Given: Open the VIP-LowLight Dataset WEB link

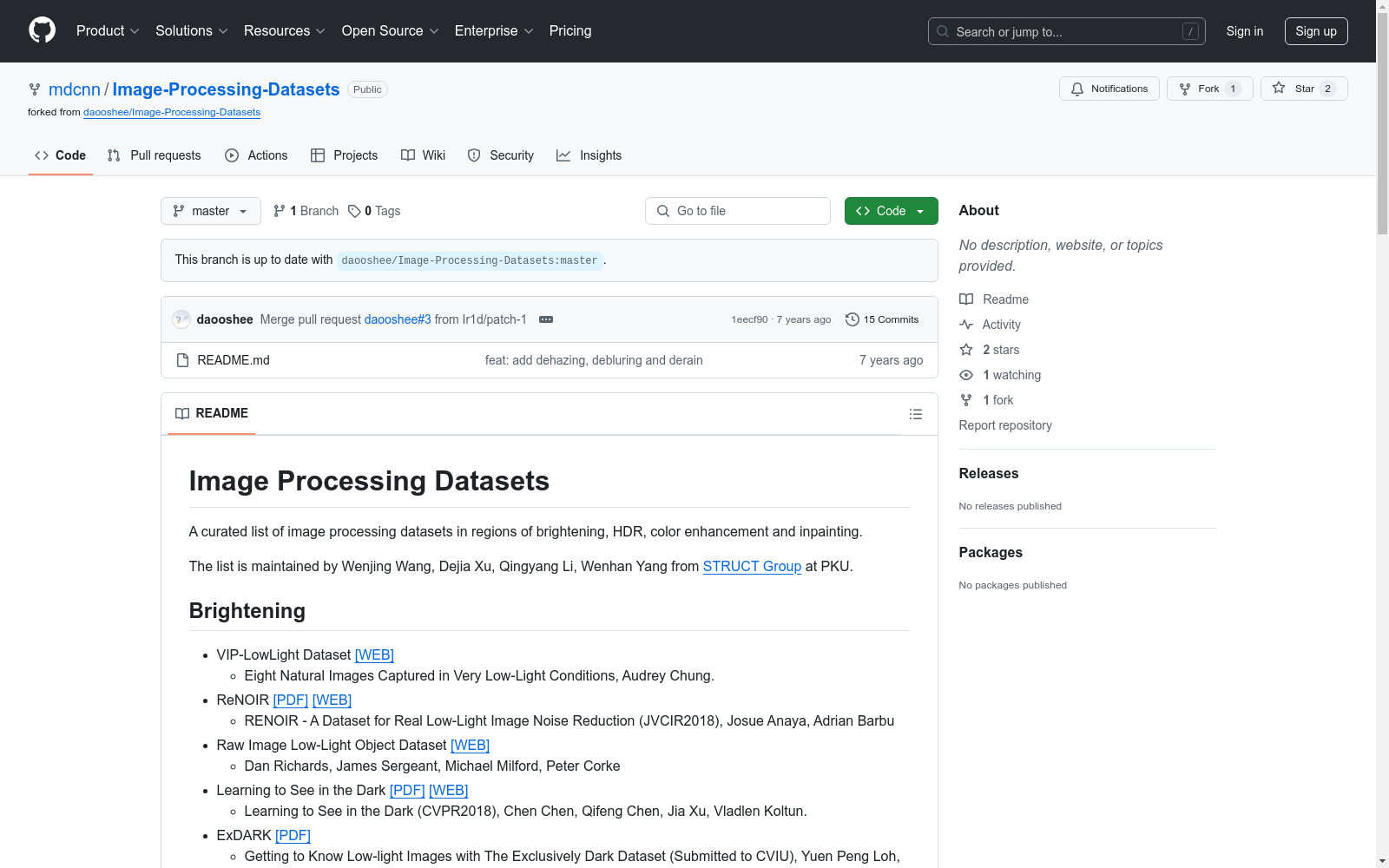Looking at the screenshot, I should pos(374,654).
